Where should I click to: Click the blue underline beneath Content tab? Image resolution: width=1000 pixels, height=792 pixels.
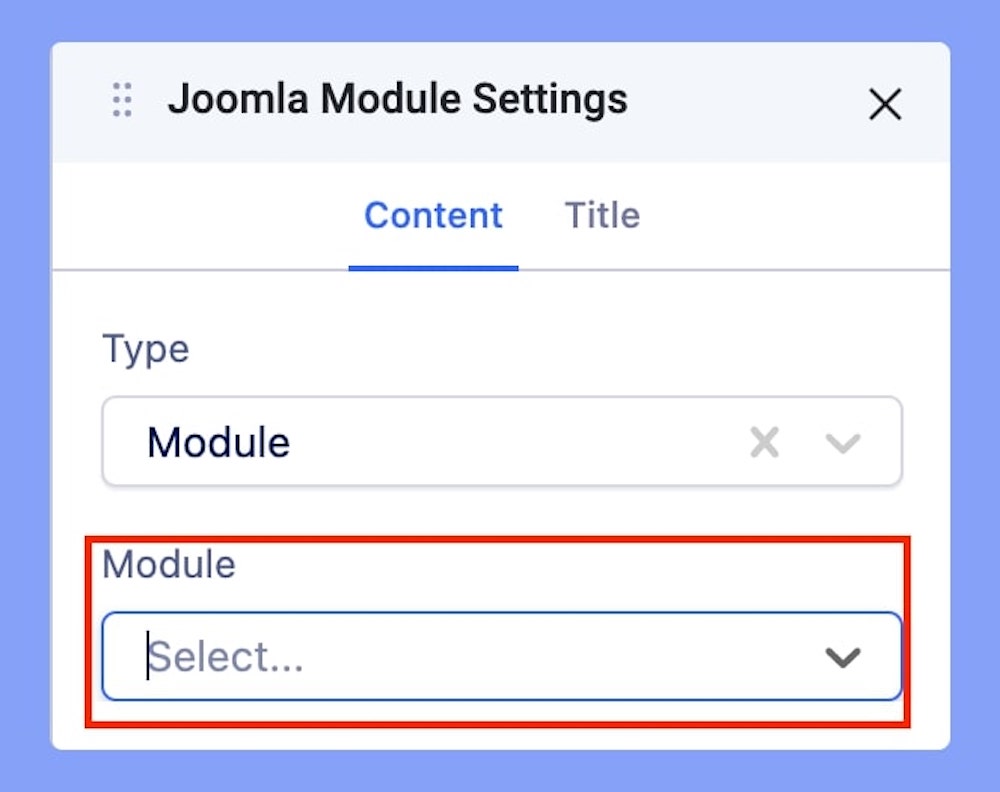pyautogui.click(x=433, y=268)
